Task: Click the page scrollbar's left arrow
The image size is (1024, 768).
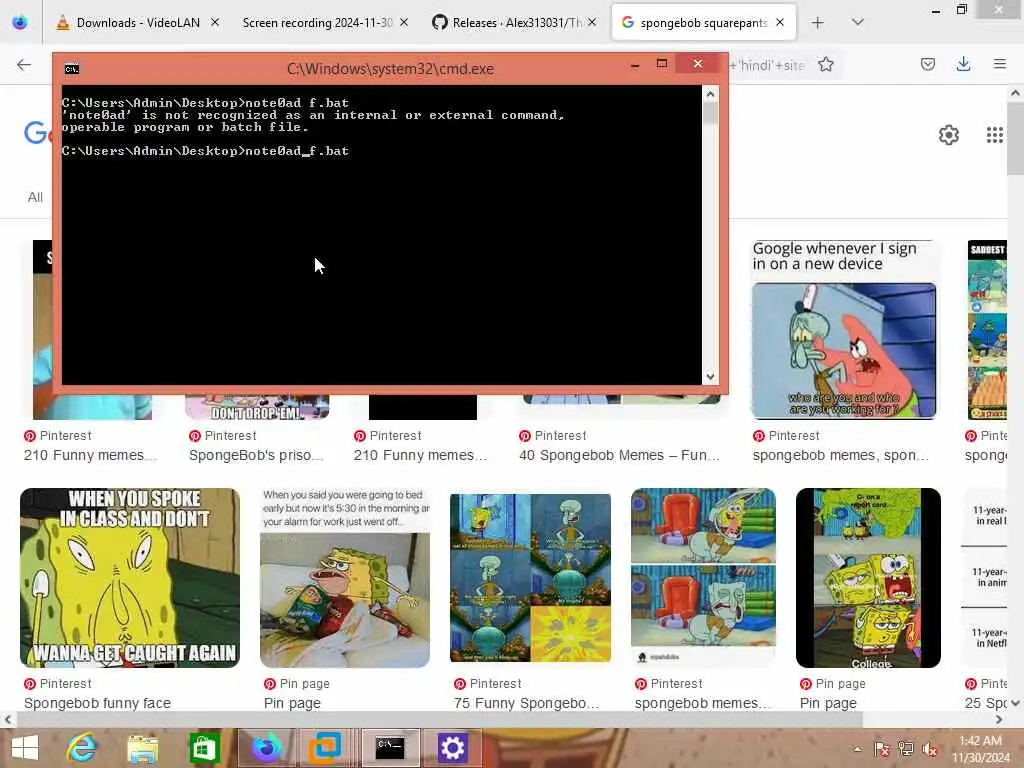Action: (x=8, y=719)
